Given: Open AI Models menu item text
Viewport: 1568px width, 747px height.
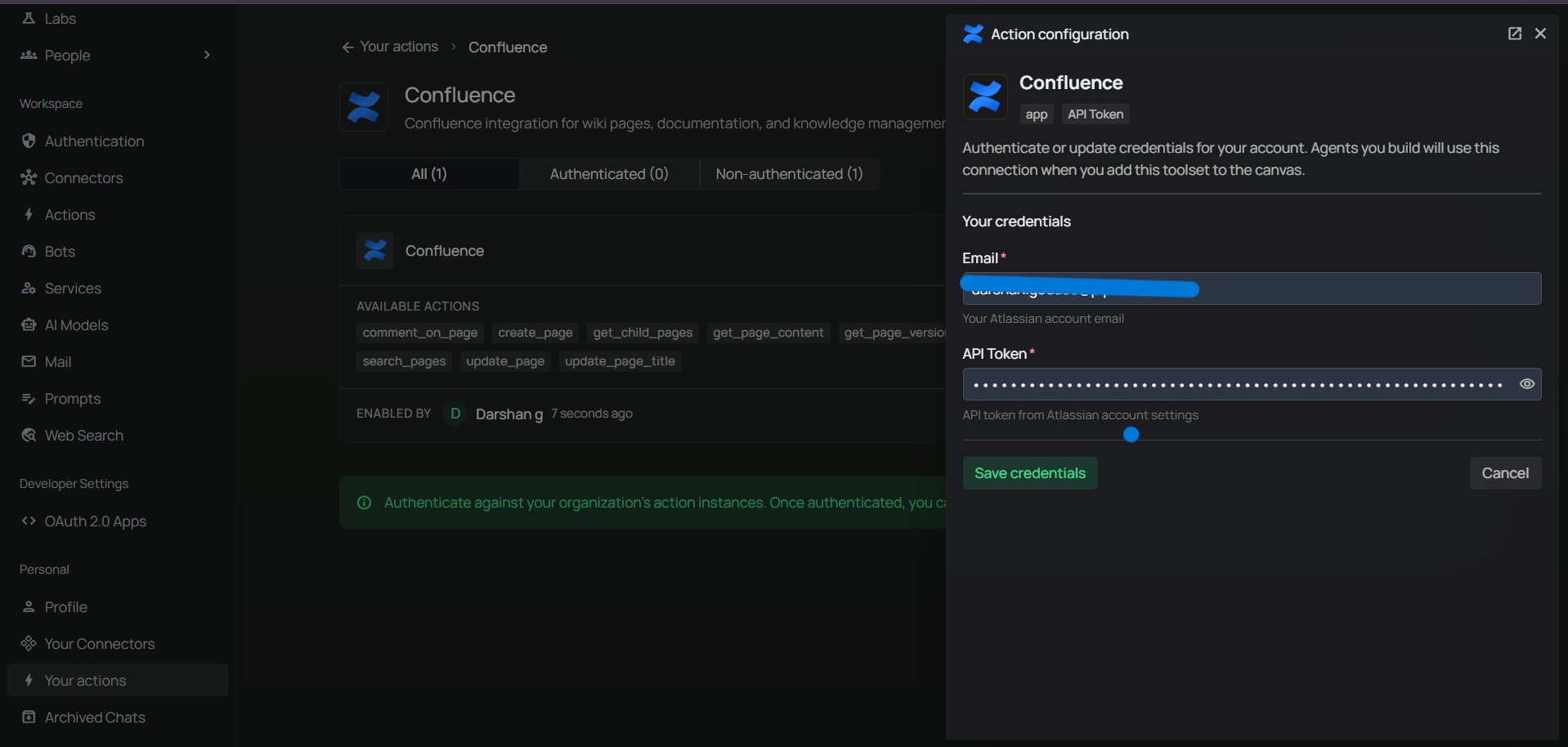Looking at the screenshot, I should pos(76,324).
